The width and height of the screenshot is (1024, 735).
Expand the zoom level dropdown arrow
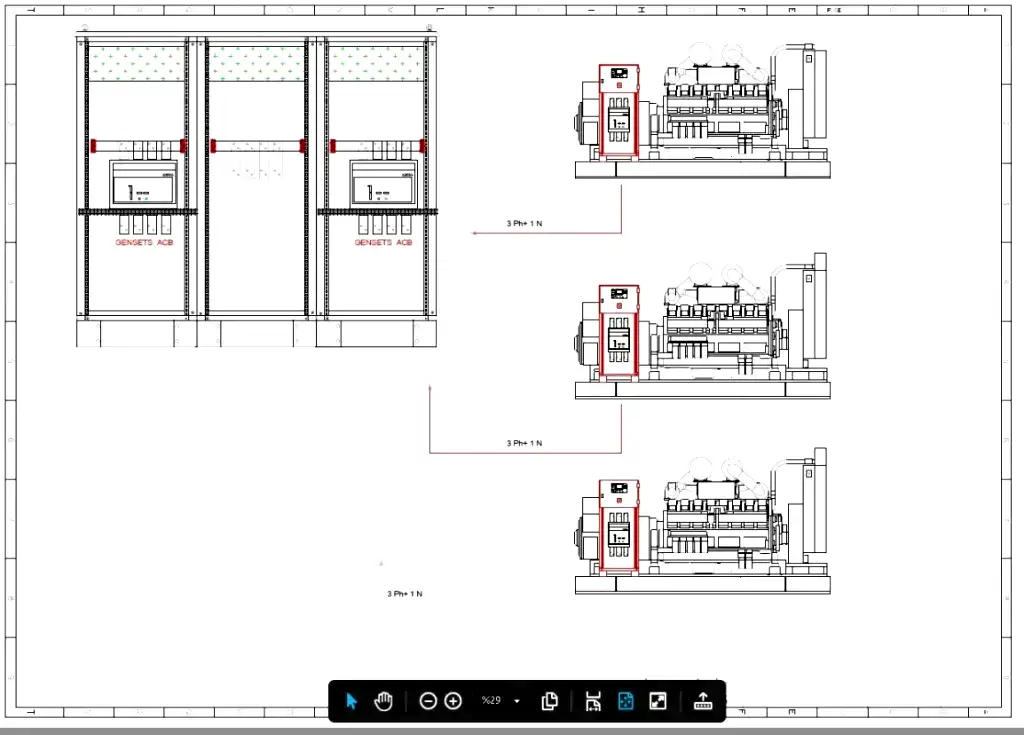point(517,701)
